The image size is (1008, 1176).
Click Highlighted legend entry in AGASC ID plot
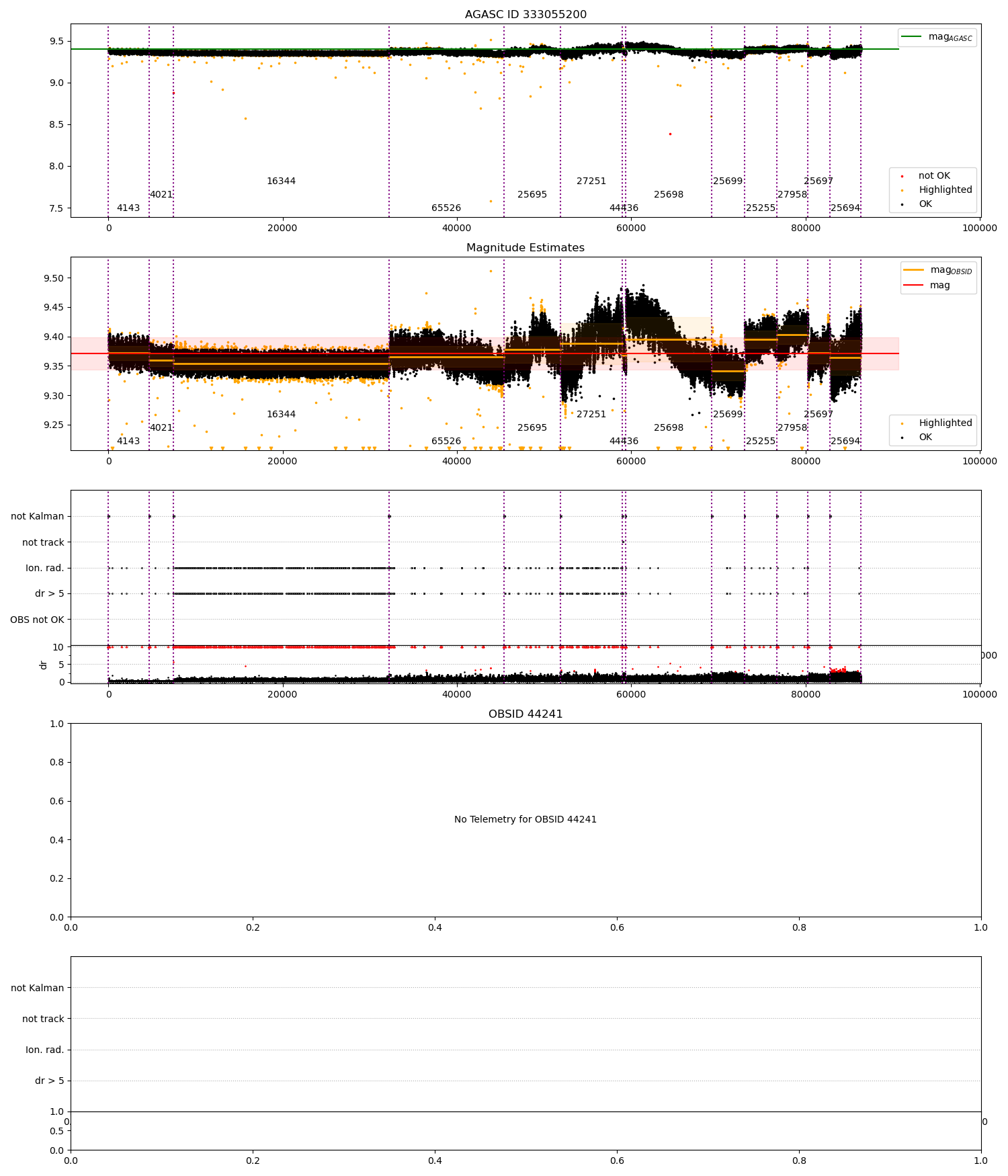[937, 190]
